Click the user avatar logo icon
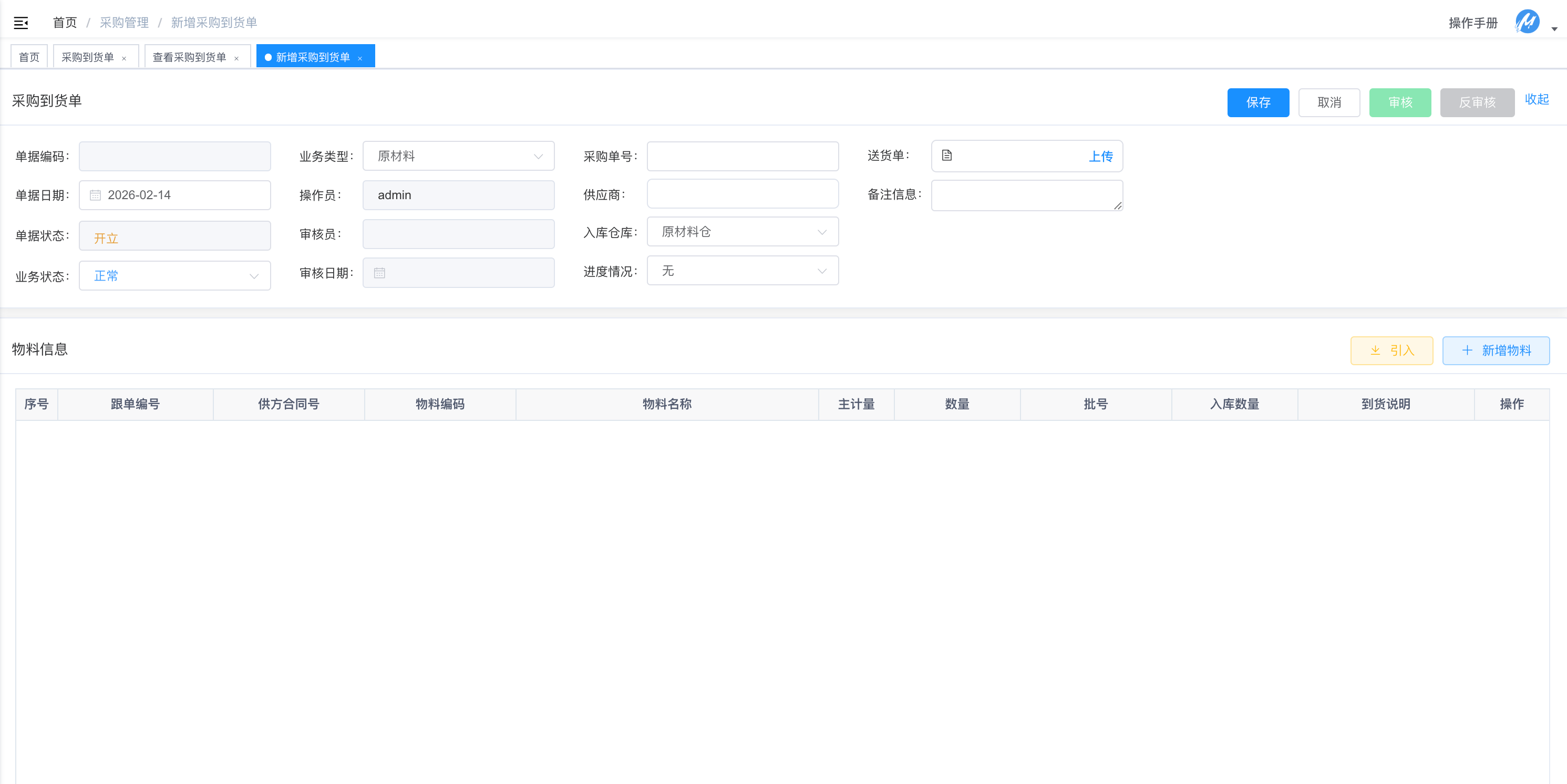Image resolution: width=1567 pixels, height=784 pixels. pyautogui.click(x=1527, y=22)
